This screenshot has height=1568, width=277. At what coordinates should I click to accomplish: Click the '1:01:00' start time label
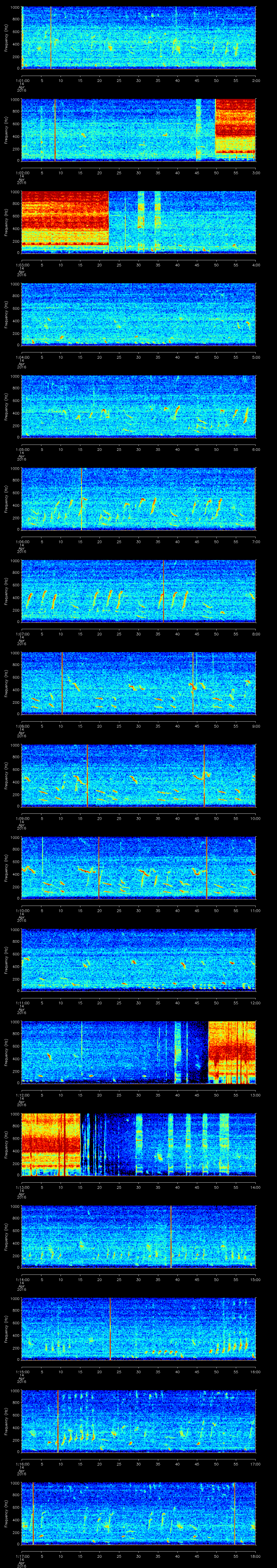[x=22, y=80]
